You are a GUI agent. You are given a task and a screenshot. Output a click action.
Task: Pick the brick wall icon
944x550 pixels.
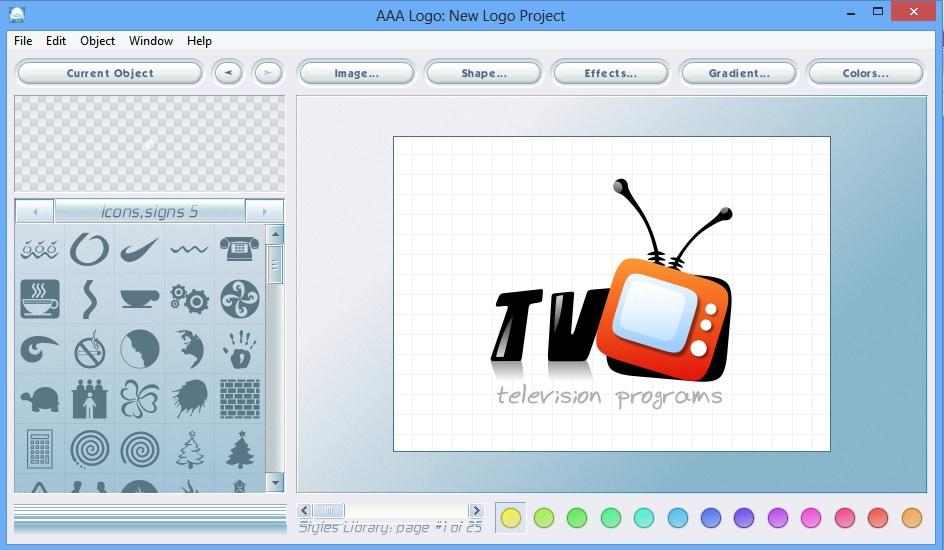click(x=239, y=399)
